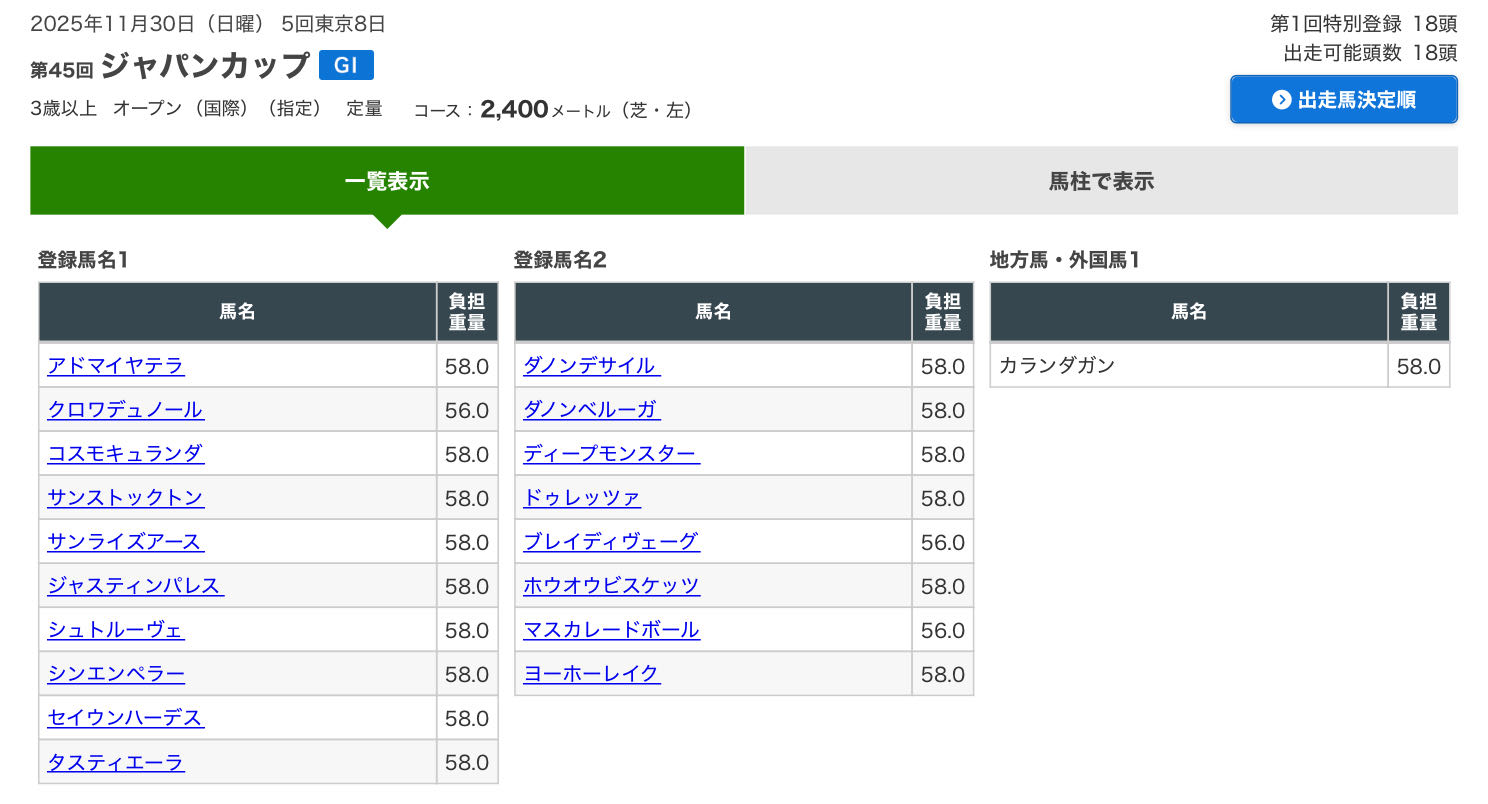This screenshot has height=804, width=1488.
Task: Click the arrow icon in 出走馬決定順 button
Action: click(1281, 100)
